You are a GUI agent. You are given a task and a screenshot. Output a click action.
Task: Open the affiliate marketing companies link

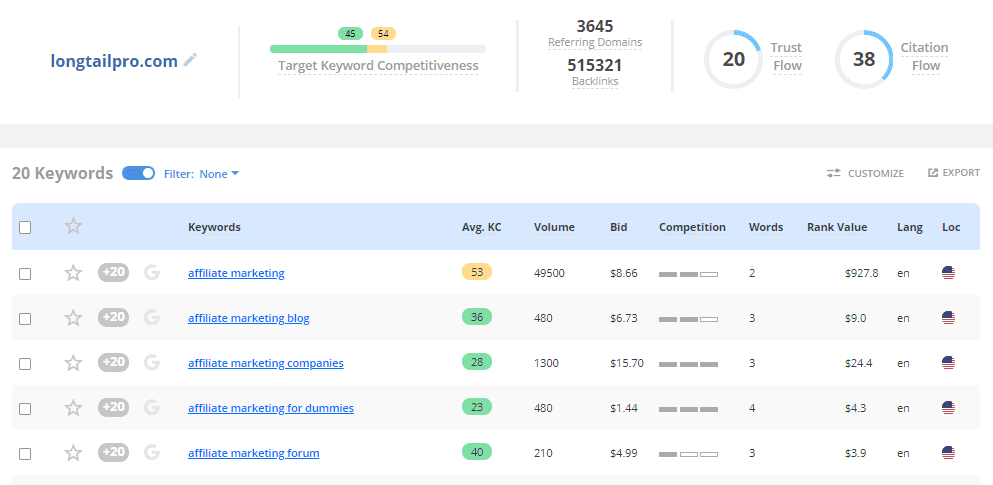(x=266, y=363)
